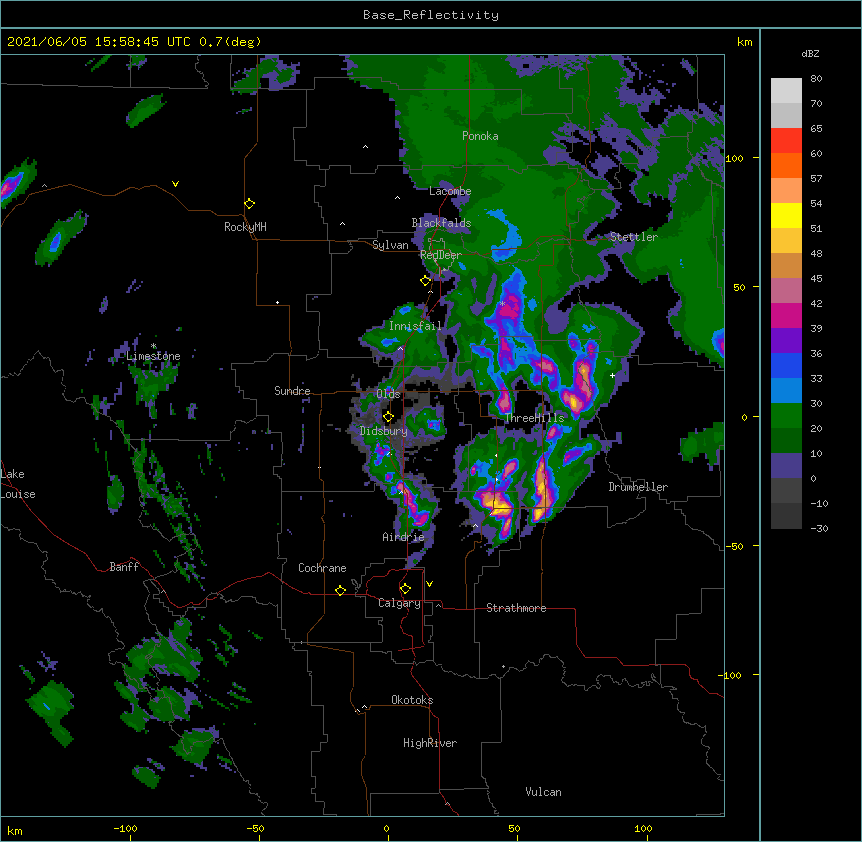Click the magenta 42 dBZ legend swatch
This screenshot has width=862, height=842.
coord(786,315)
